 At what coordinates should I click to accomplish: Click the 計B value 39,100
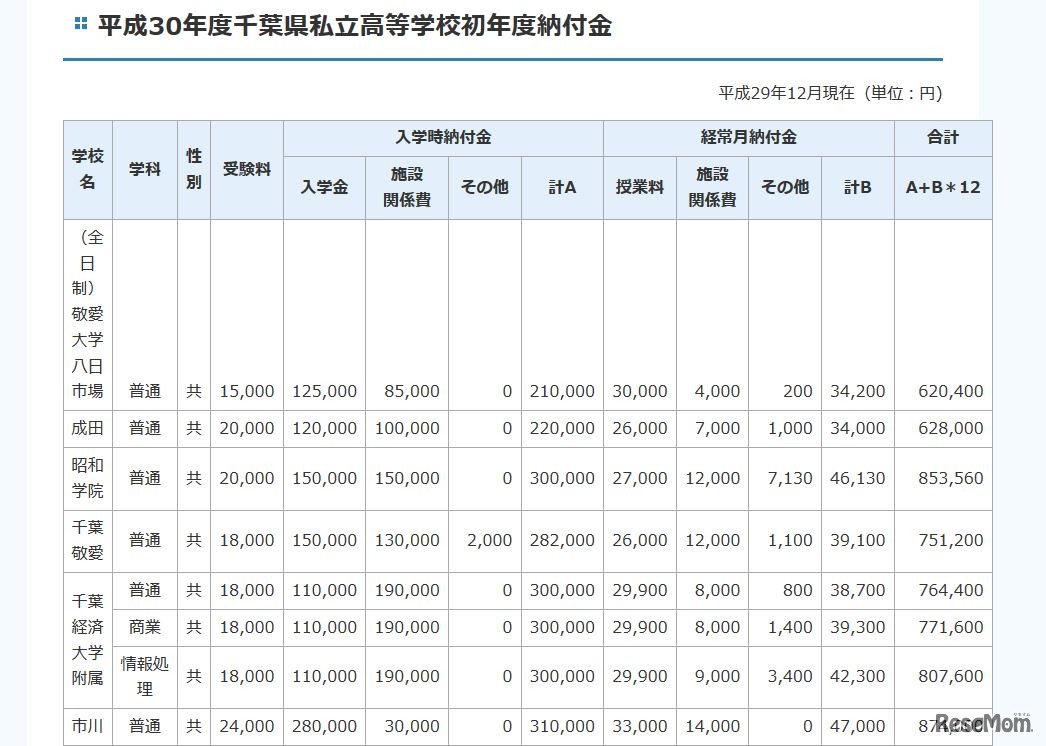click(x=857, y=540)
